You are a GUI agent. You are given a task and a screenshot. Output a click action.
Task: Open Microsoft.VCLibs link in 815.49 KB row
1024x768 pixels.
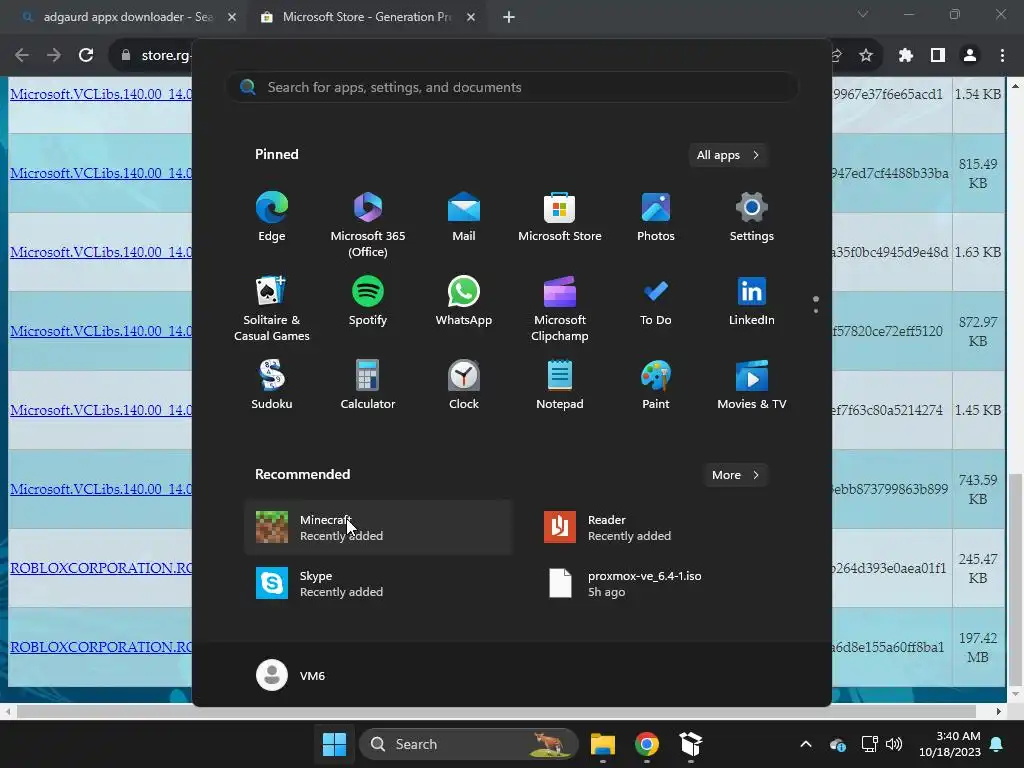tap(101, 173)
